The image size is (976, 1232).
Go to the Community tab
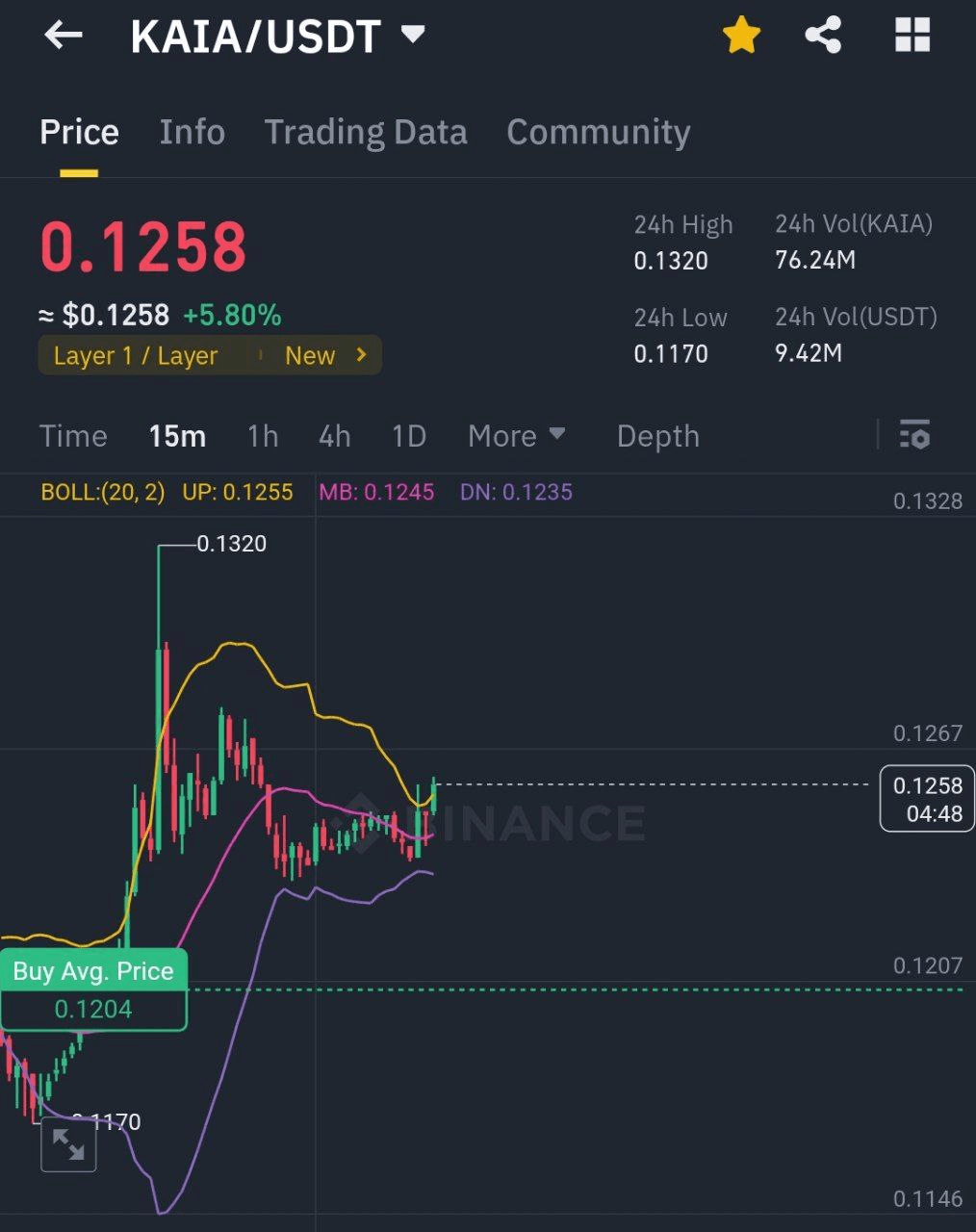click(x=598, y=132)
